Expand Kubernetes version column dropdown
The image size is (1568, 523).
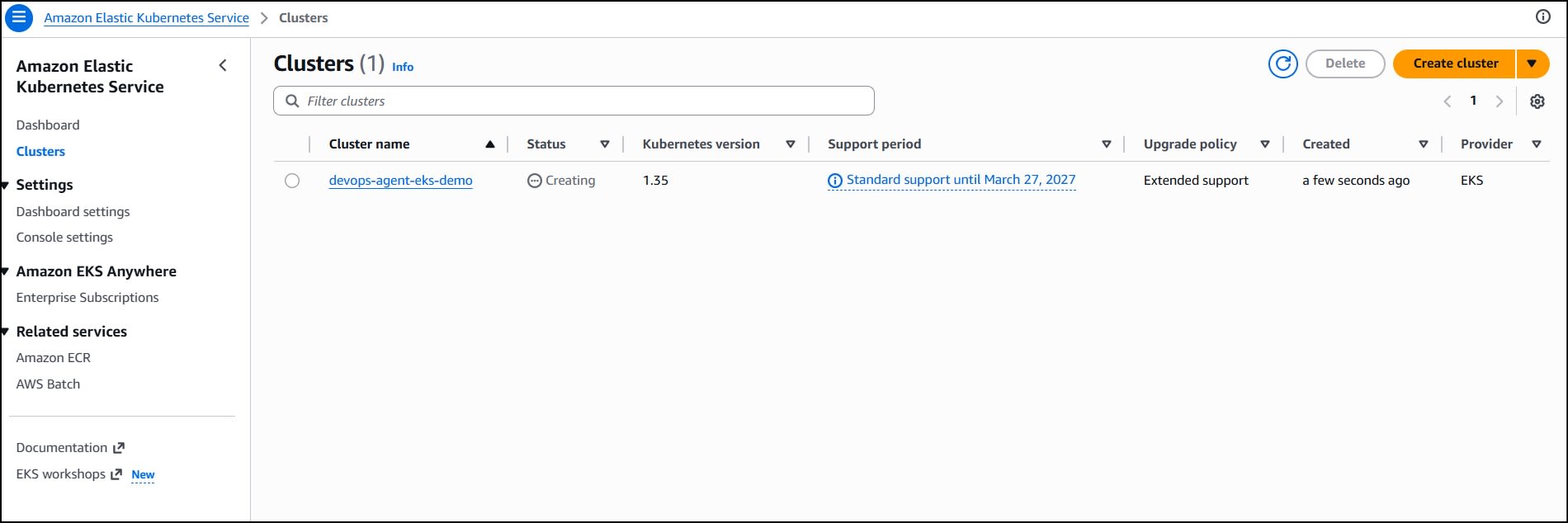pos(791,144)
